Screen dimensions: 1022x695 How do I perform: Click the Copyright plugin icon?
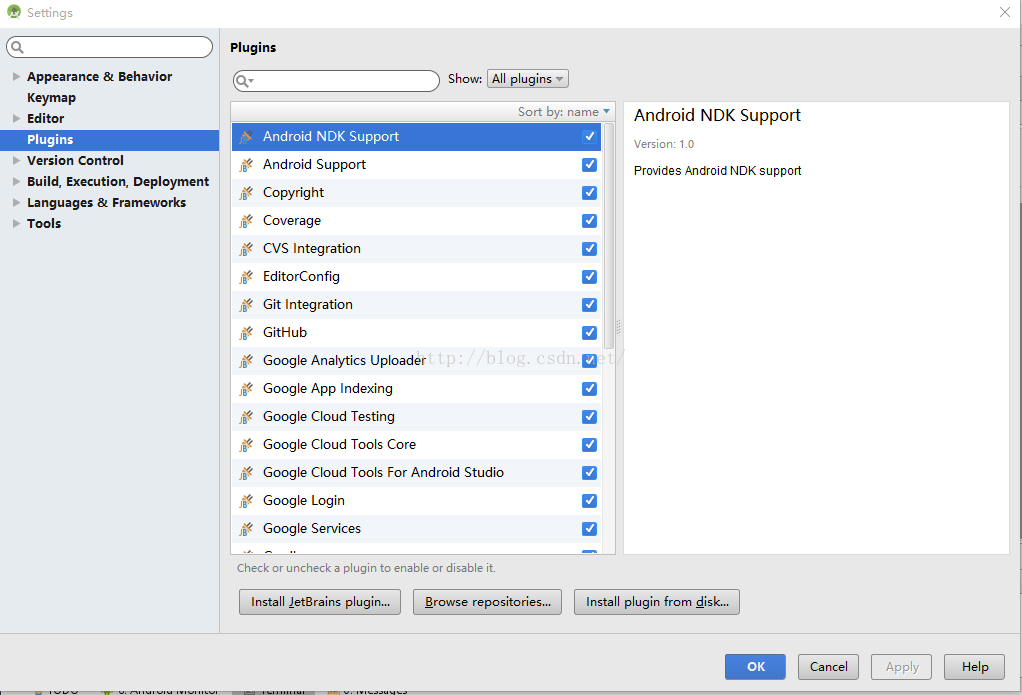click(246, 193)
